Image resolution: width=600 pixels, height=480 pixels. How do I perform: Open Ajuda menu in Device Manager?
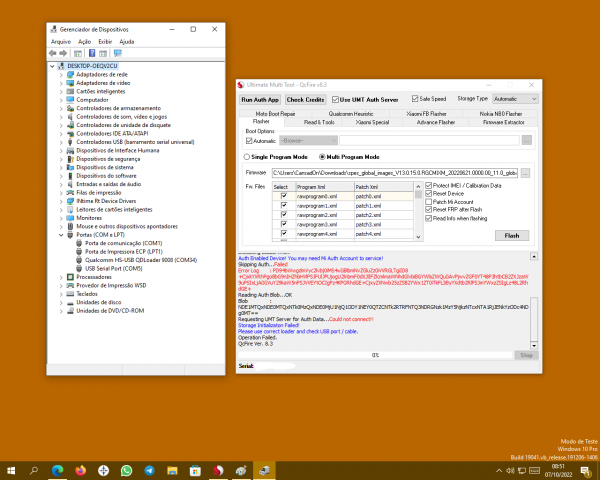127,42
